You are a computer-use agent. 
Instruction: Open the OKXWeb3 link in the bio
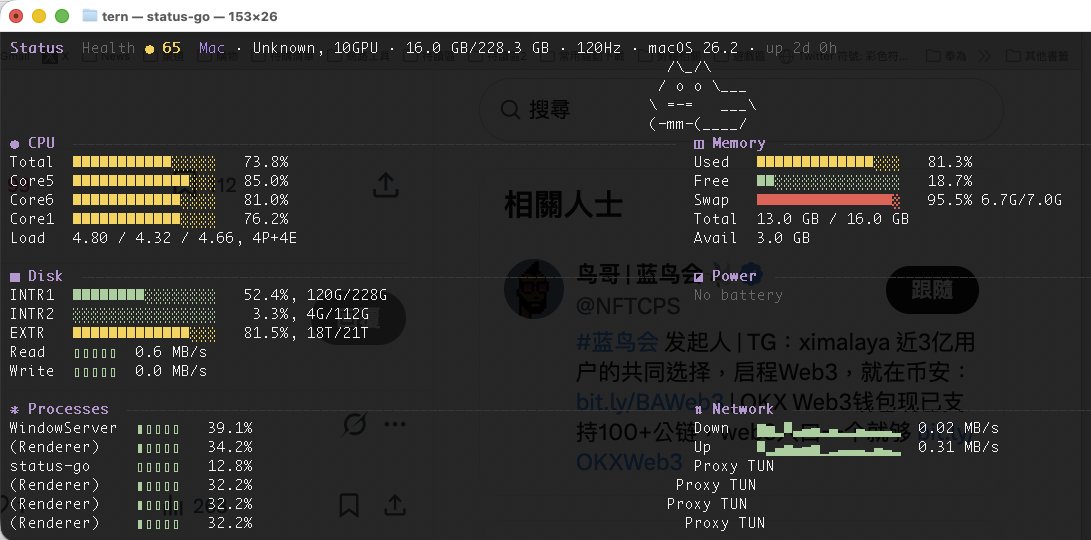[629, 461]
